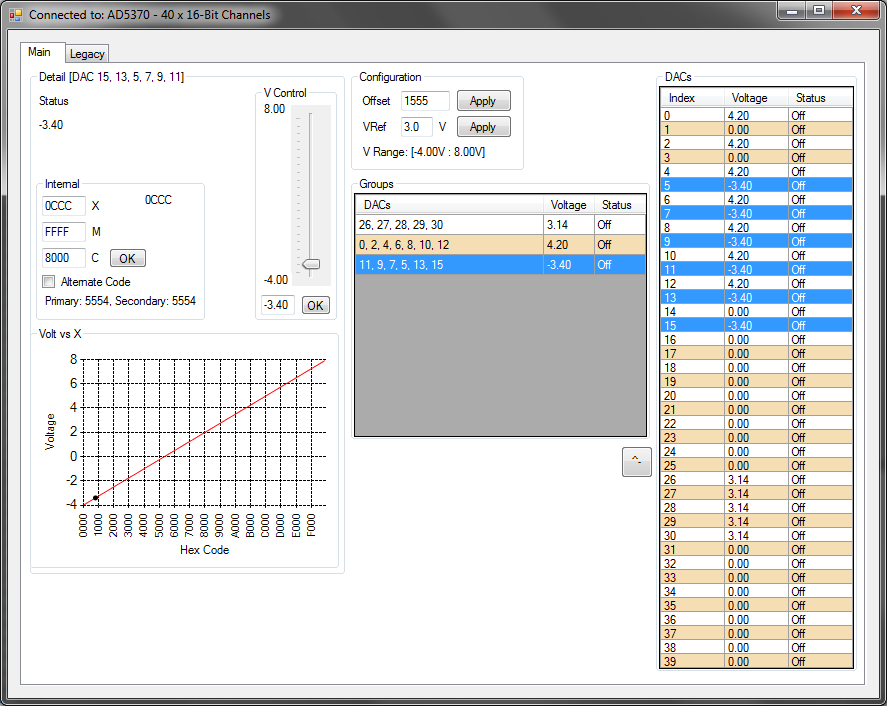The image size is (887, 706).
Task: Select group row 26, 27, 28, 29, 30
Action: tap(500, 225)
